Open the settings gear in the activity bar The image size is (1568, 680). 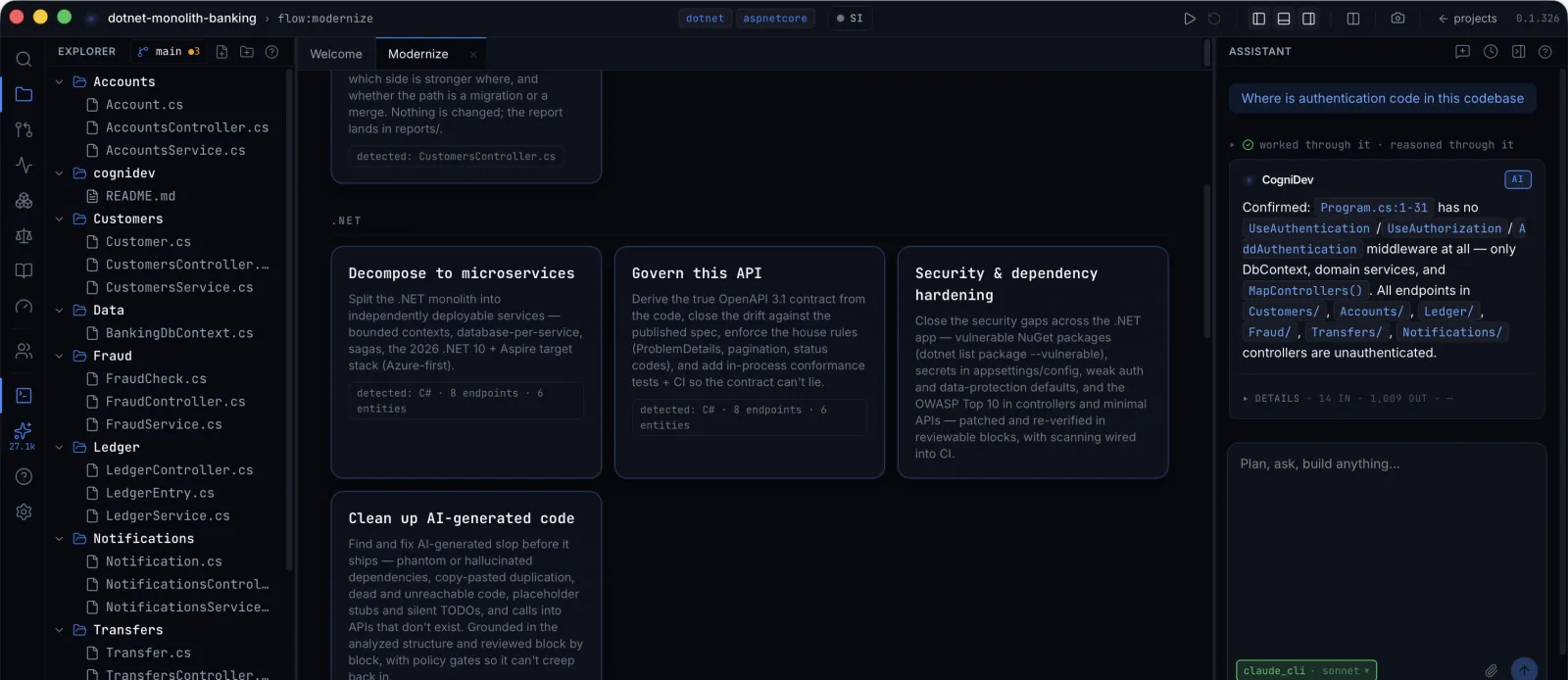24,511
